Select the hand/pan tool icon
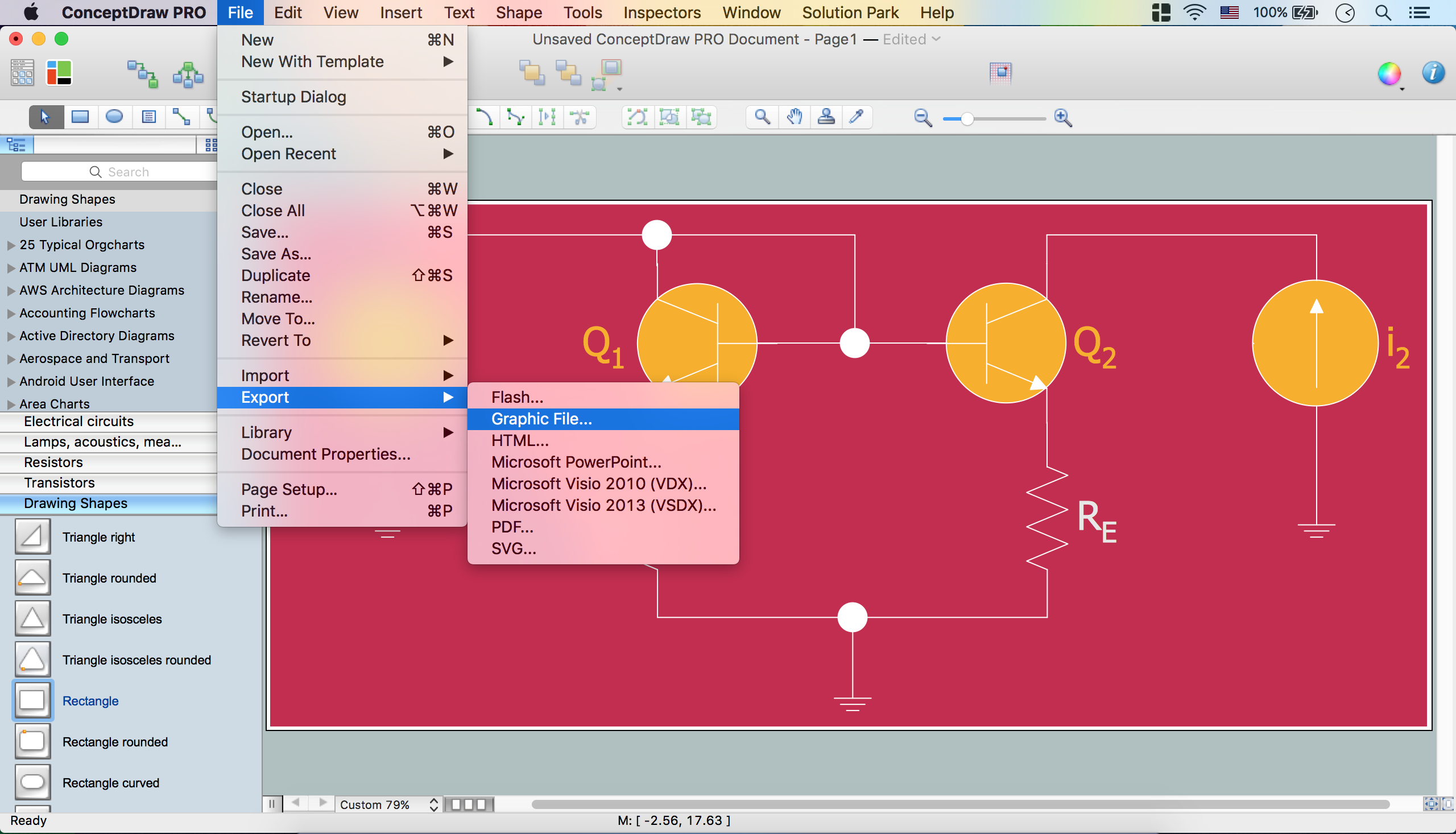This screenshot has width=1456, height=834. (x=792, y=117)
